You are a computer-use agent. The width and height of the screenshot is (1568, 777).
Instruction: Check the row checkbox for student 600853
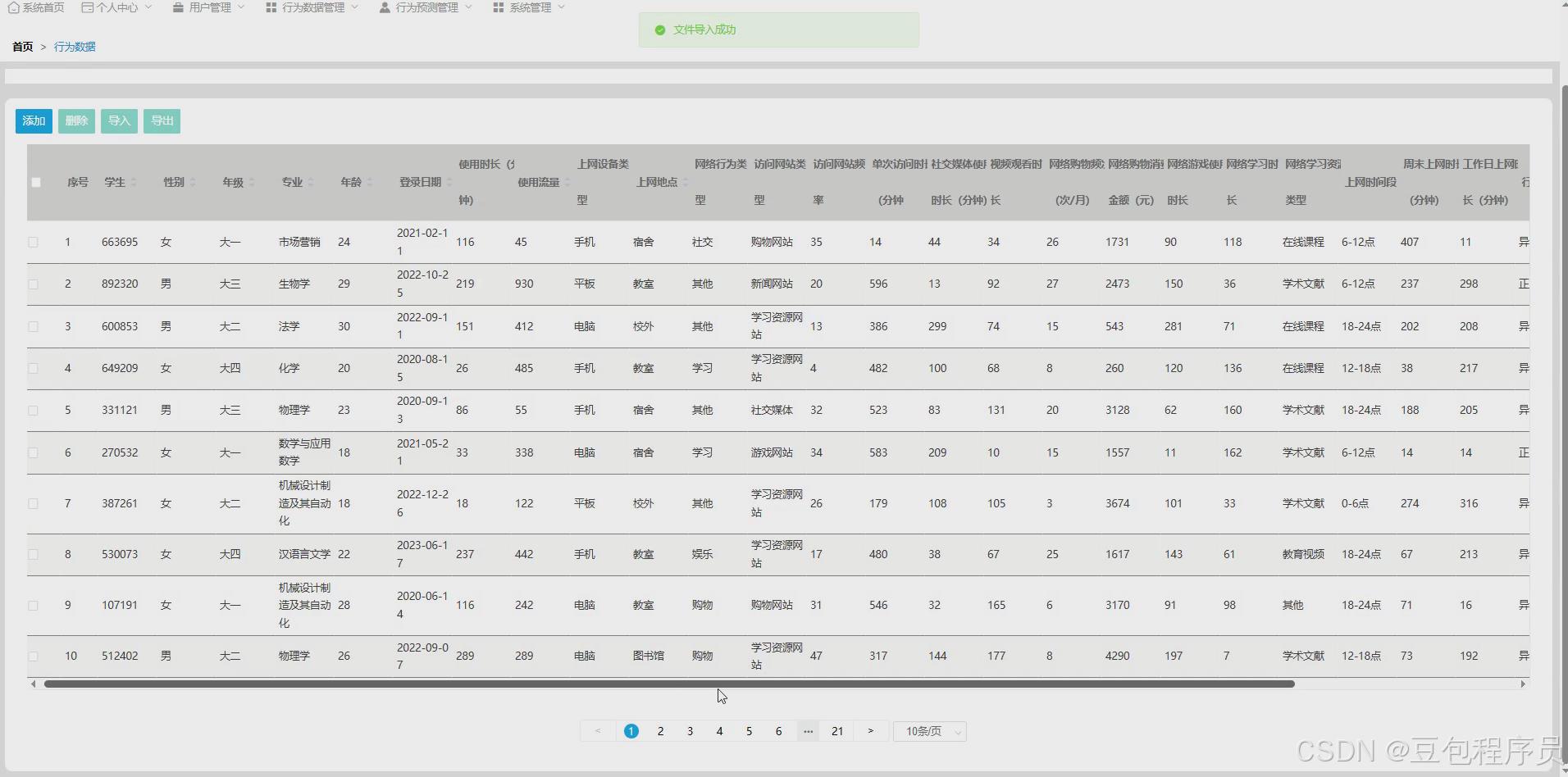pyautogui.click(x=33, y=326)
